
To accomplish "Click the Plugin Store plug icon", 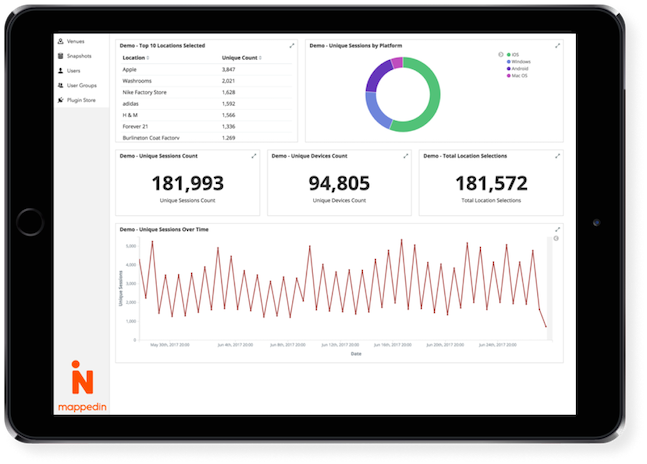I will [x=61, y=100].
